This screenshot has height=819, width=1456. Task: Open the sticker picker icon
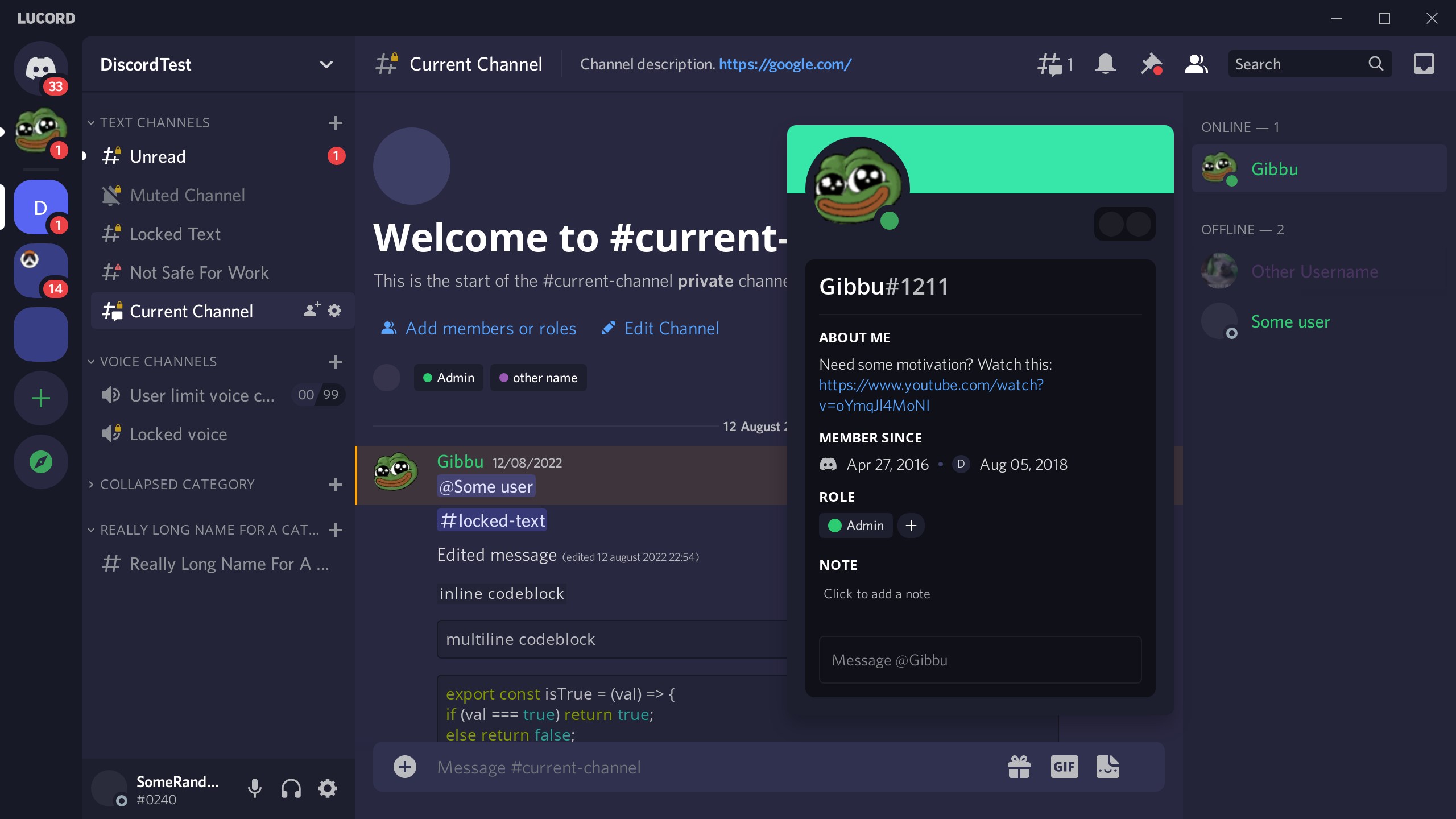[1107, 767]
